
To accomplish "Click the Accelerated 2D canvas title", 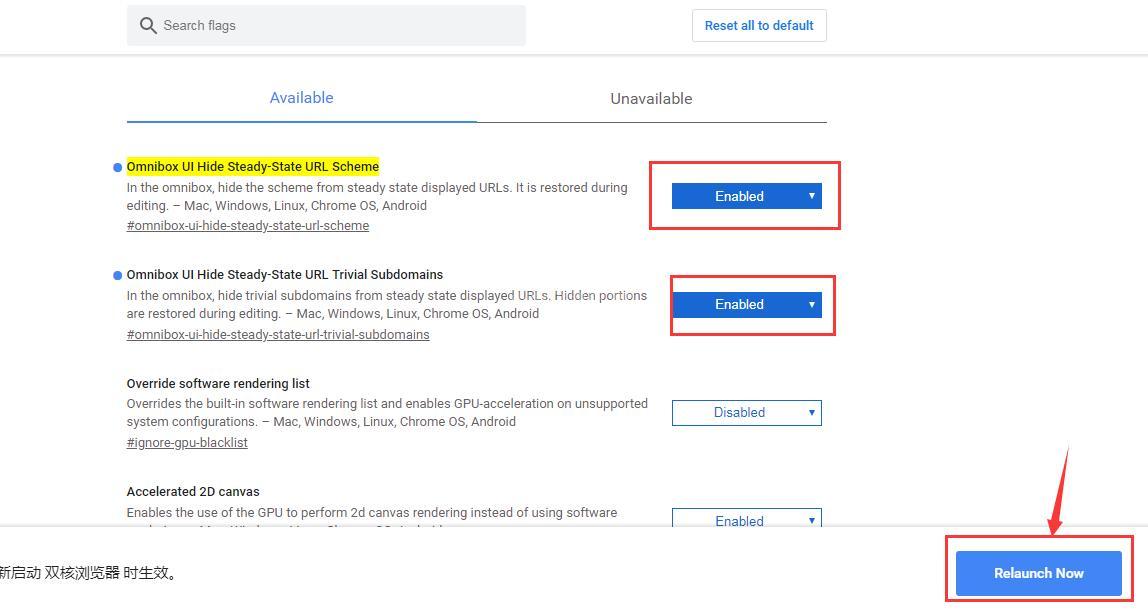I will [193, 491].
